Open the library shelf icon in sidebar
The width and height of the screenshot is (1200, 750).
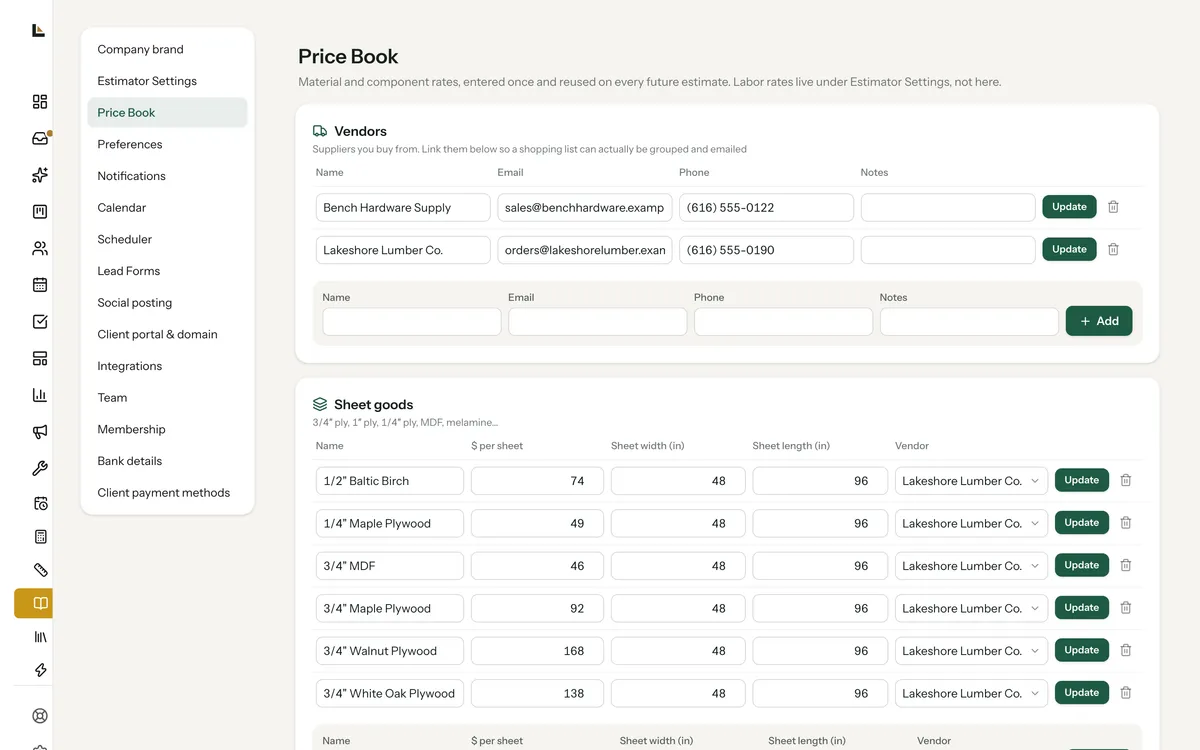pos(40,637)
